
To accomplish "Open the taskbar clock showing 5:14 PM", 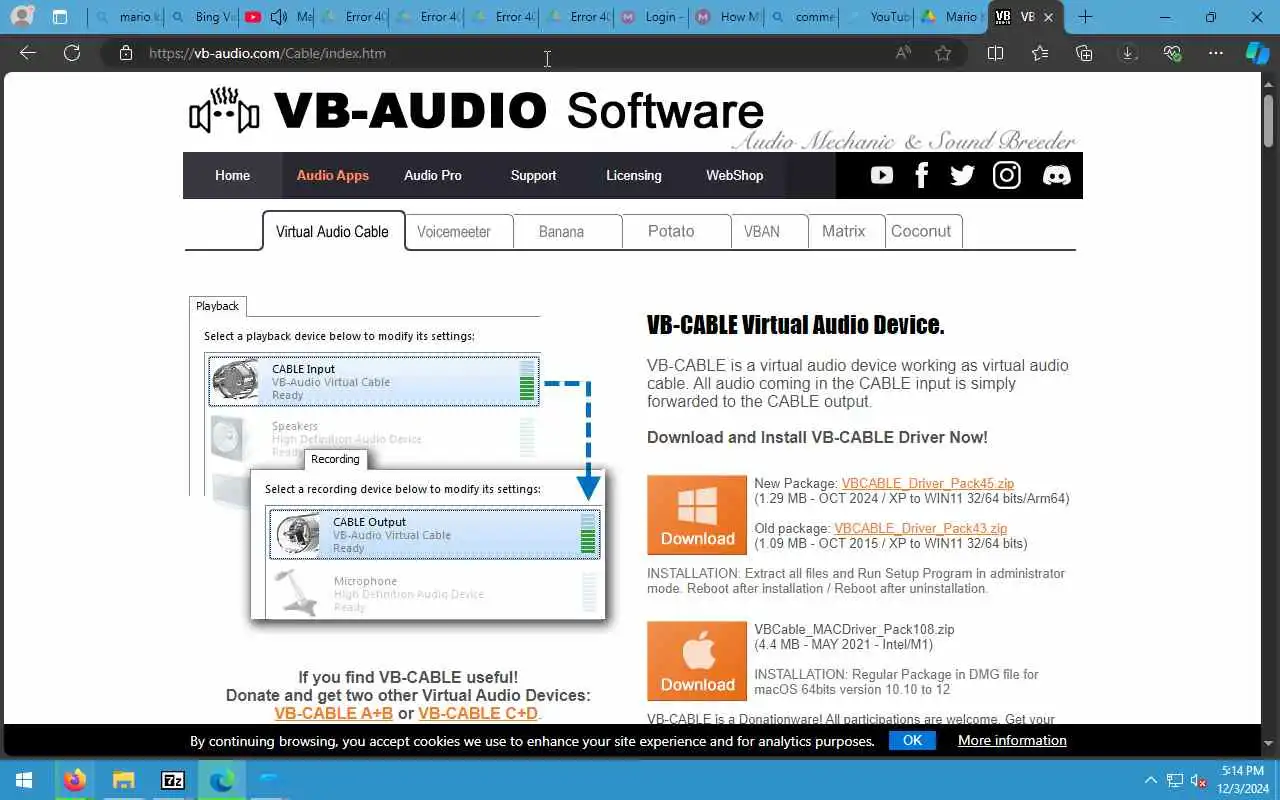I will point(1241,780).
